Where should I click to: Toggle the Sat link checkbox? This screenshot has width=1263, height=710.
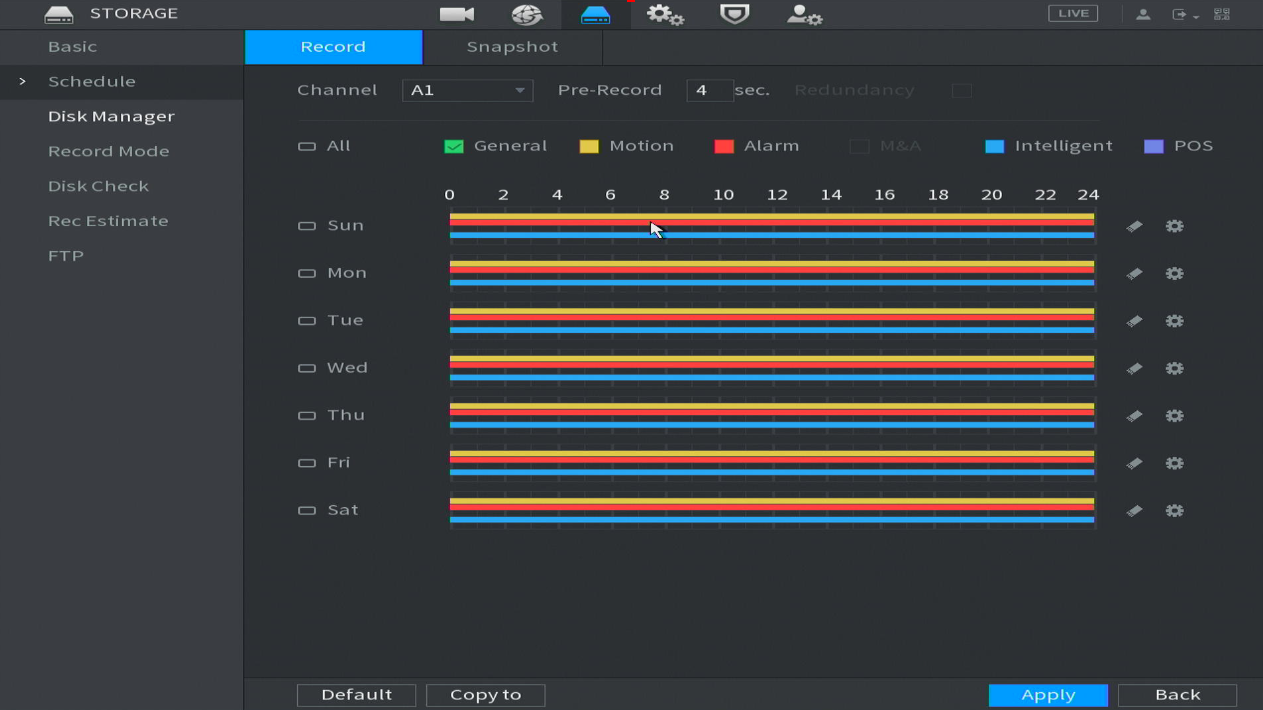click(x=306, y=510)
